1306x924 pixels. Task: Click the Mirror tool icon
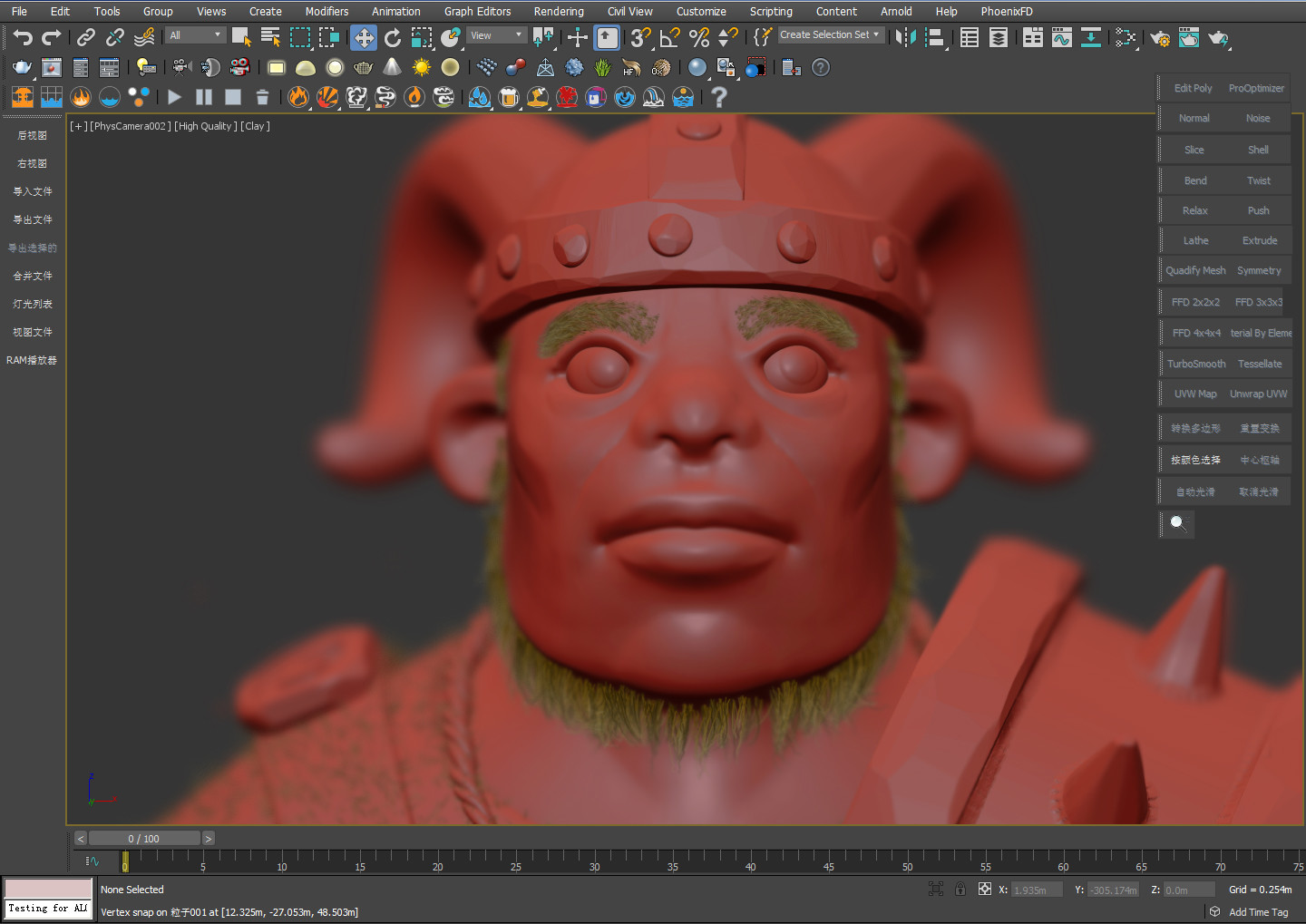pos(905,37)
